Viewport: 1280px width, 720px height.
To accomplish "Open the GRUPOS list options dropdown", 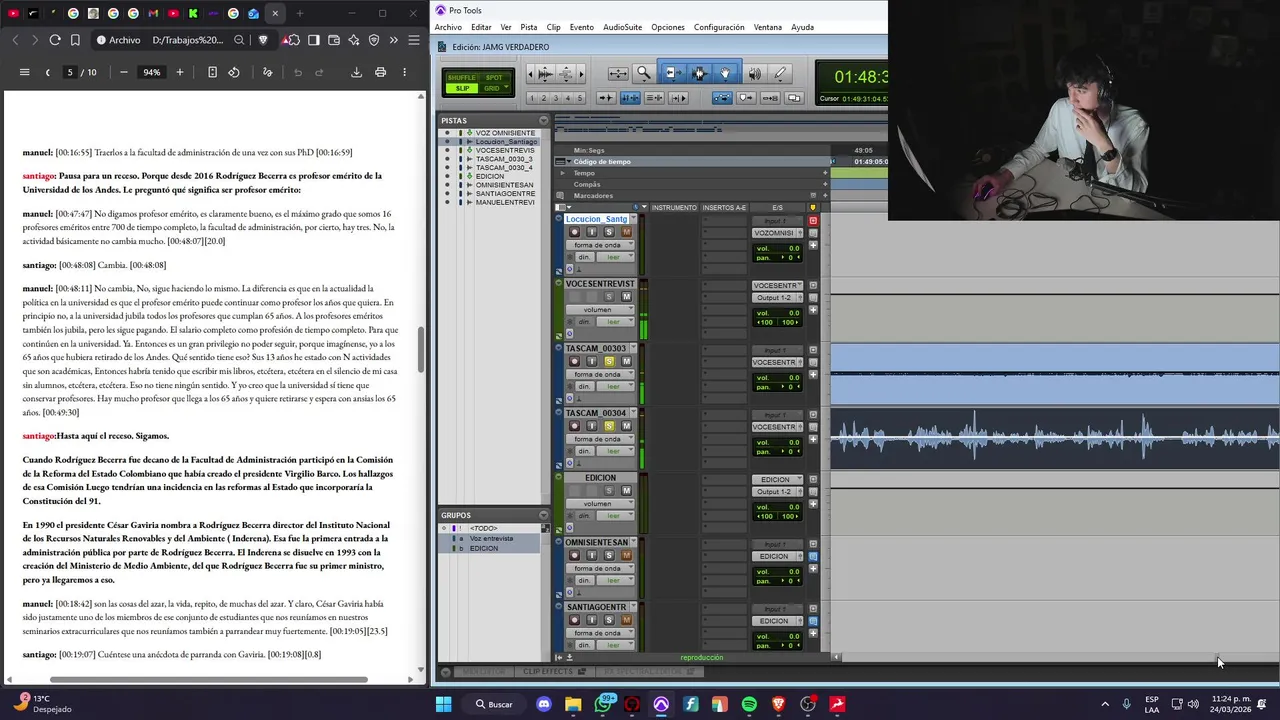I will tap(544, 515).
